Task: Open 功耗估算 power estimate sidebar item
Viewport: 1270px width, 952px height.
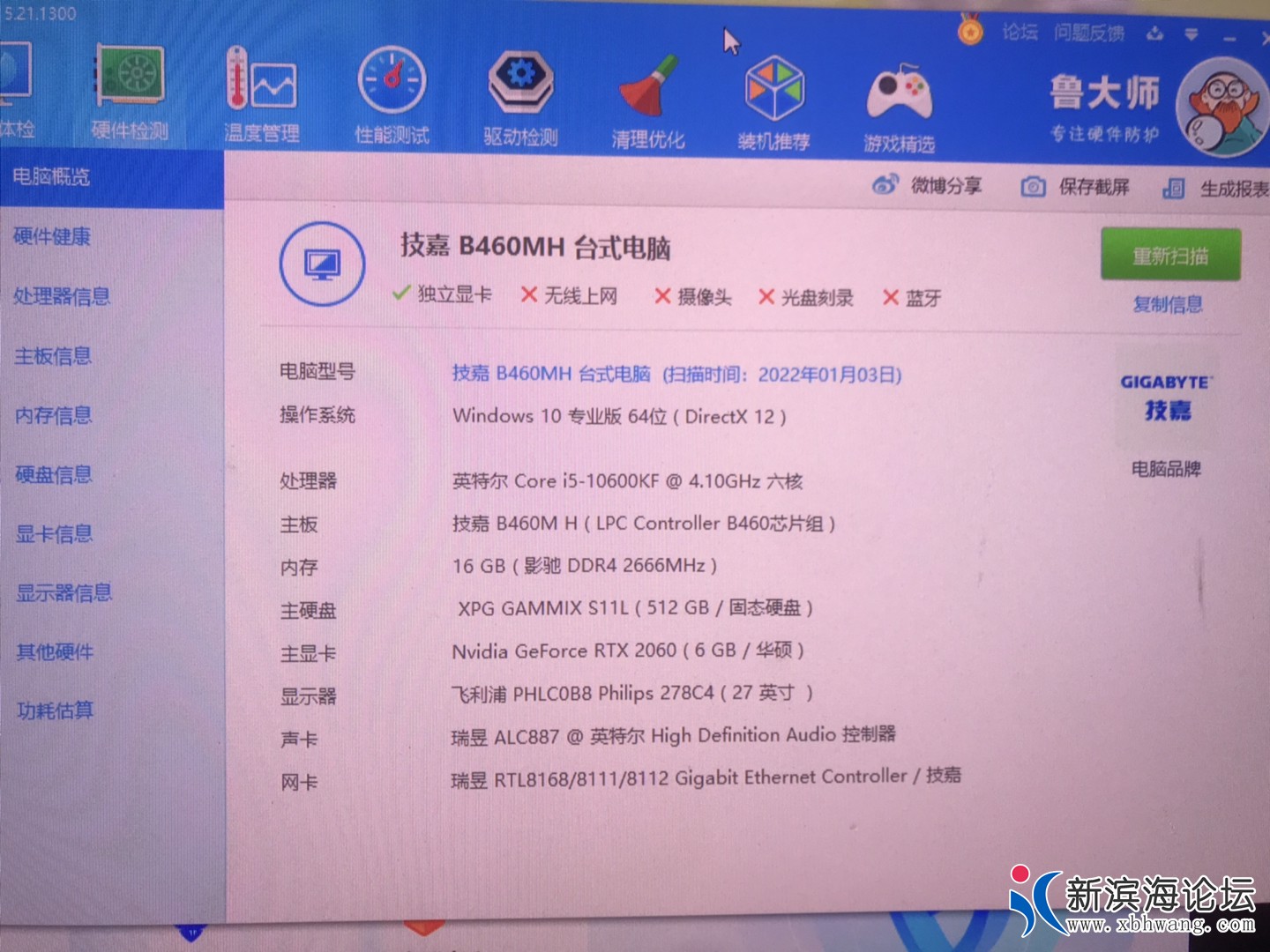Action: (x=55, y=710)
